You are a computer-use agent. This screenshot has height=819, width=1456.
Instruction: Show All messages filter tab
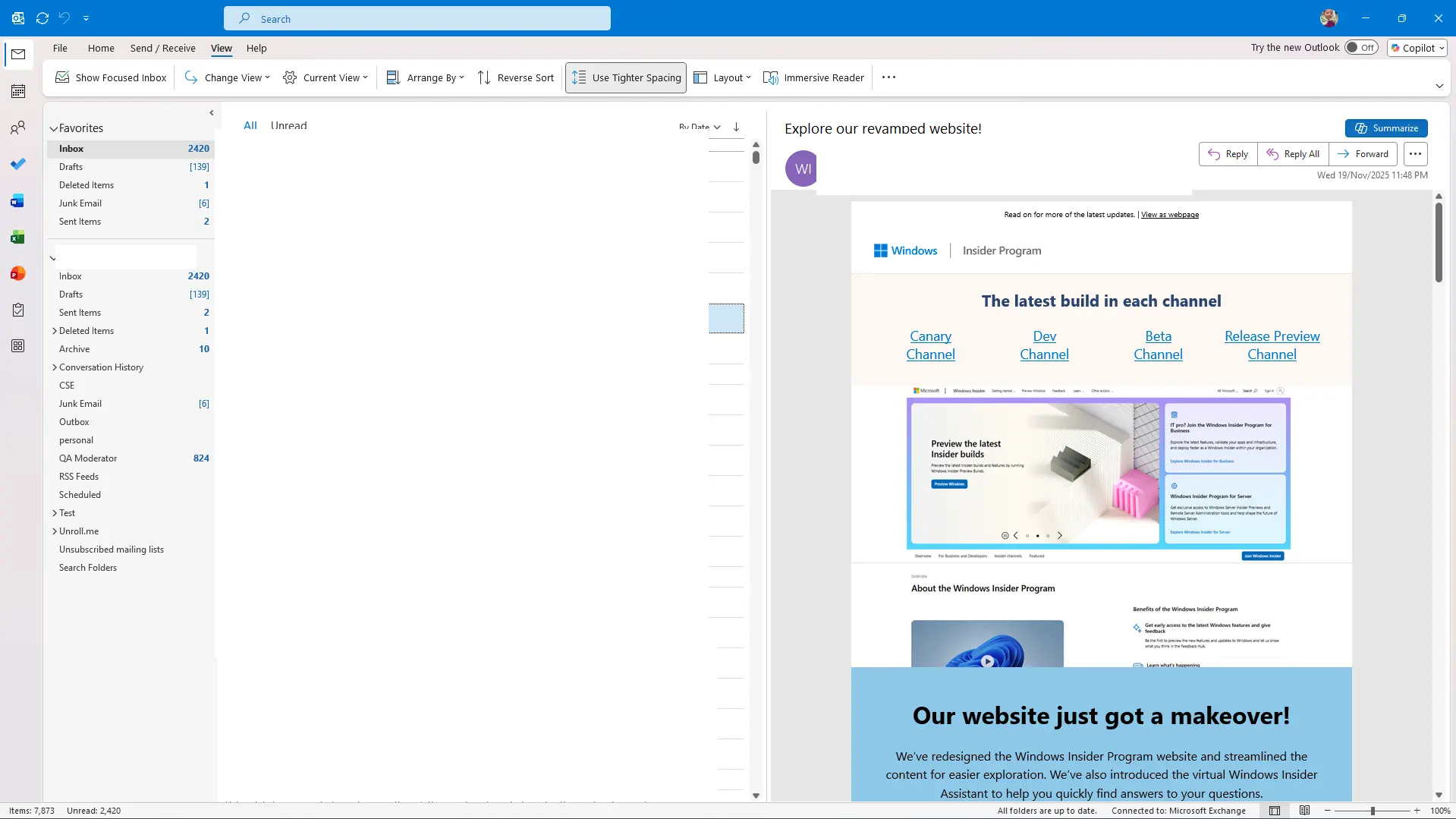(x=250, y=126)
